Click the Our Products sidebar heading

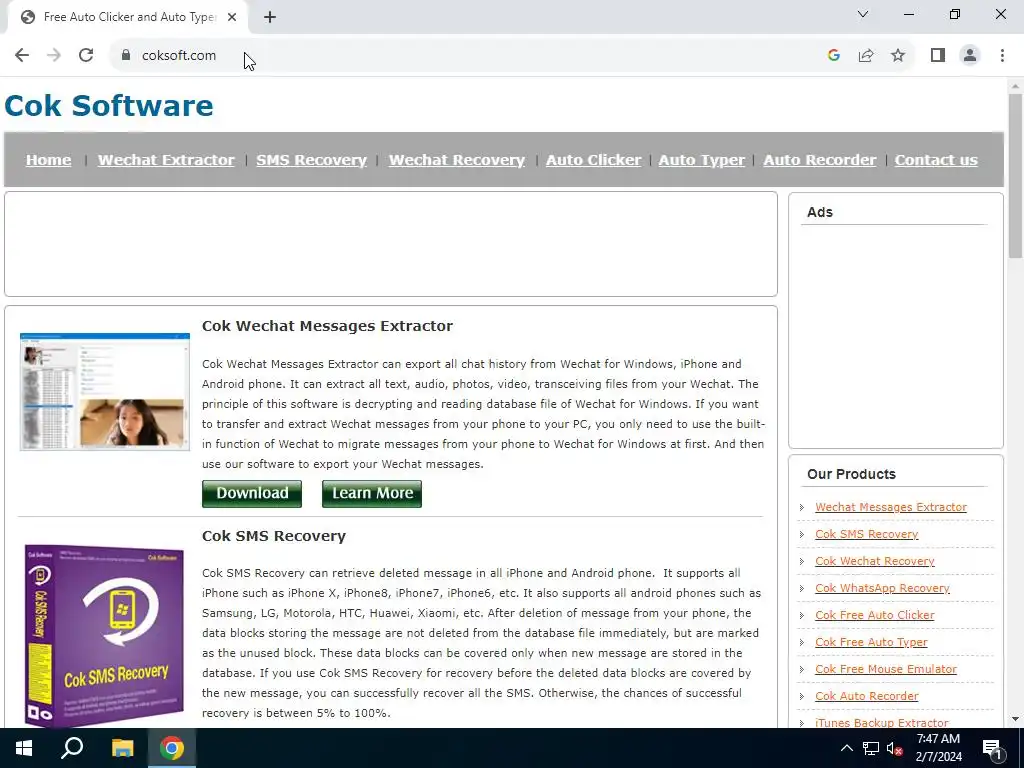[851, 474]
